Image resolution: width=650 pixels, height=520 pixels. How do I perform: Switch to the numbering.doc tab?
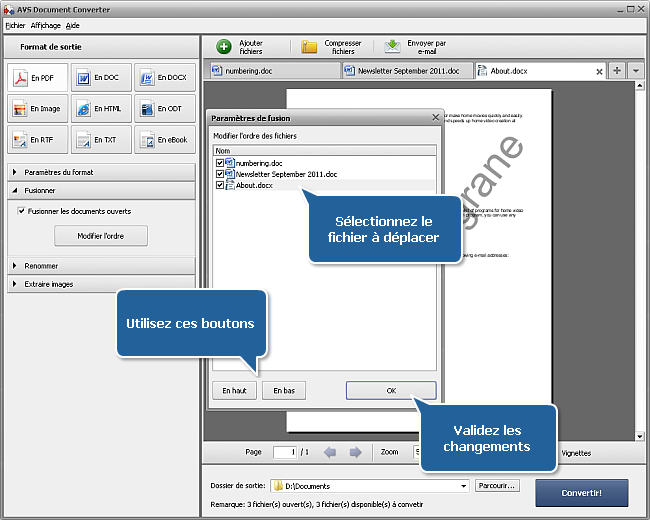click(270, 71)
